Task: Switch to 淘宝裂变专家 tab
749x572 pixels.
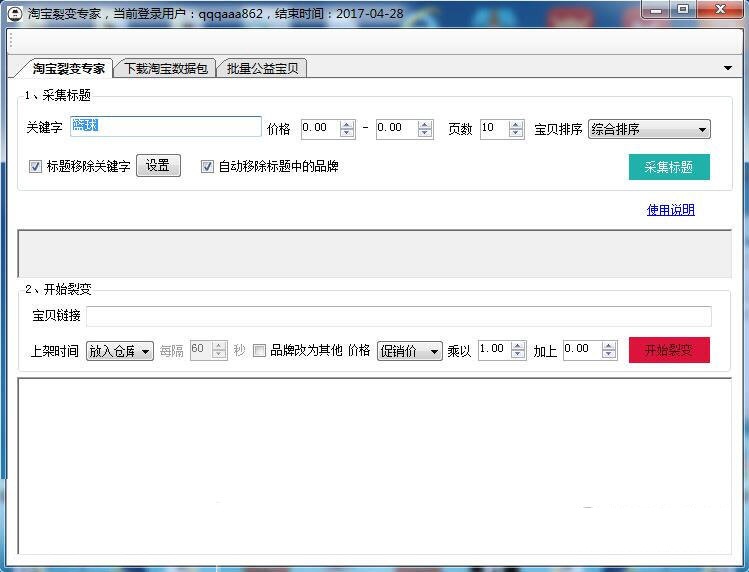Action: click(68, 69)
